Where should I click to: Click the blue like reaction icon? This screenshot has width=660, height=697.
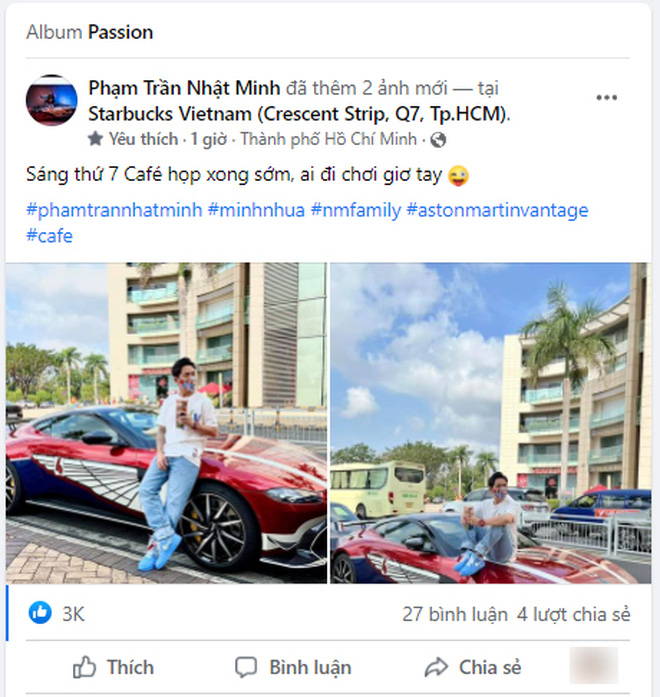point(40,612)
